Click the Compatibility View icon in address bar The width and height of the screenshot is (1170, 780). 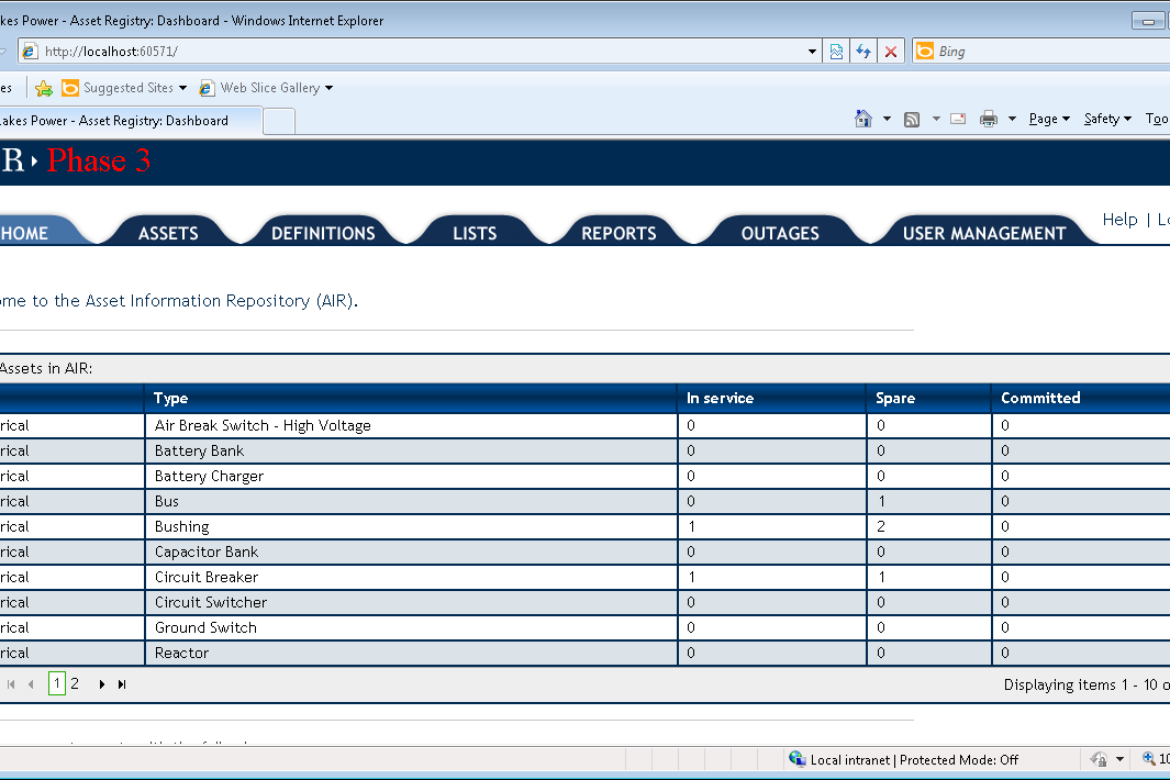tap(836, 52)
